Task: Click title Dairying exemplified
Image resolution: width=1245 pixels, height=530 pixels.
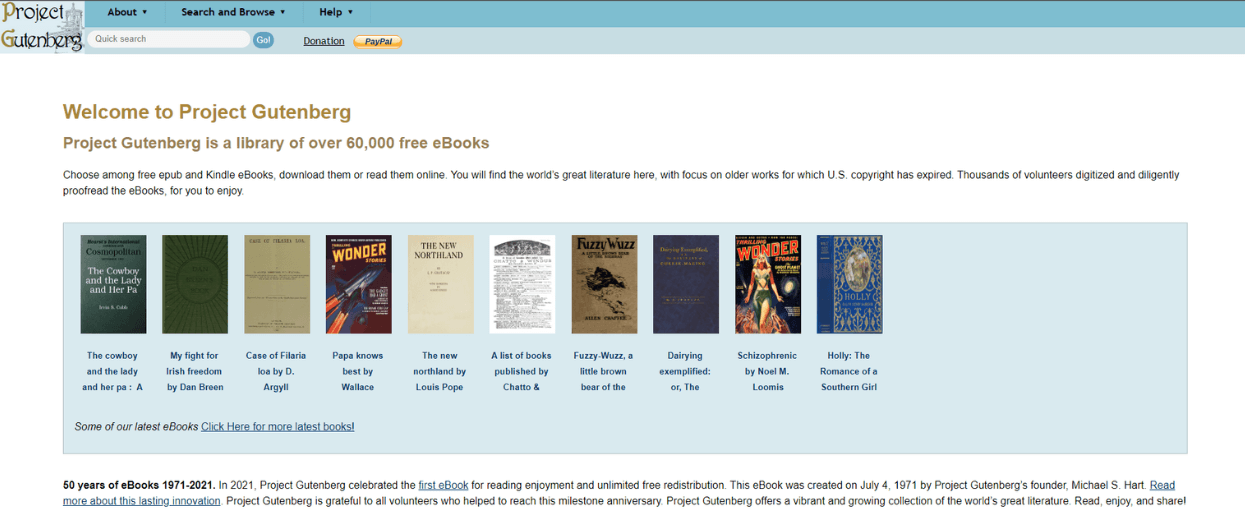Action: click(685, 371)
